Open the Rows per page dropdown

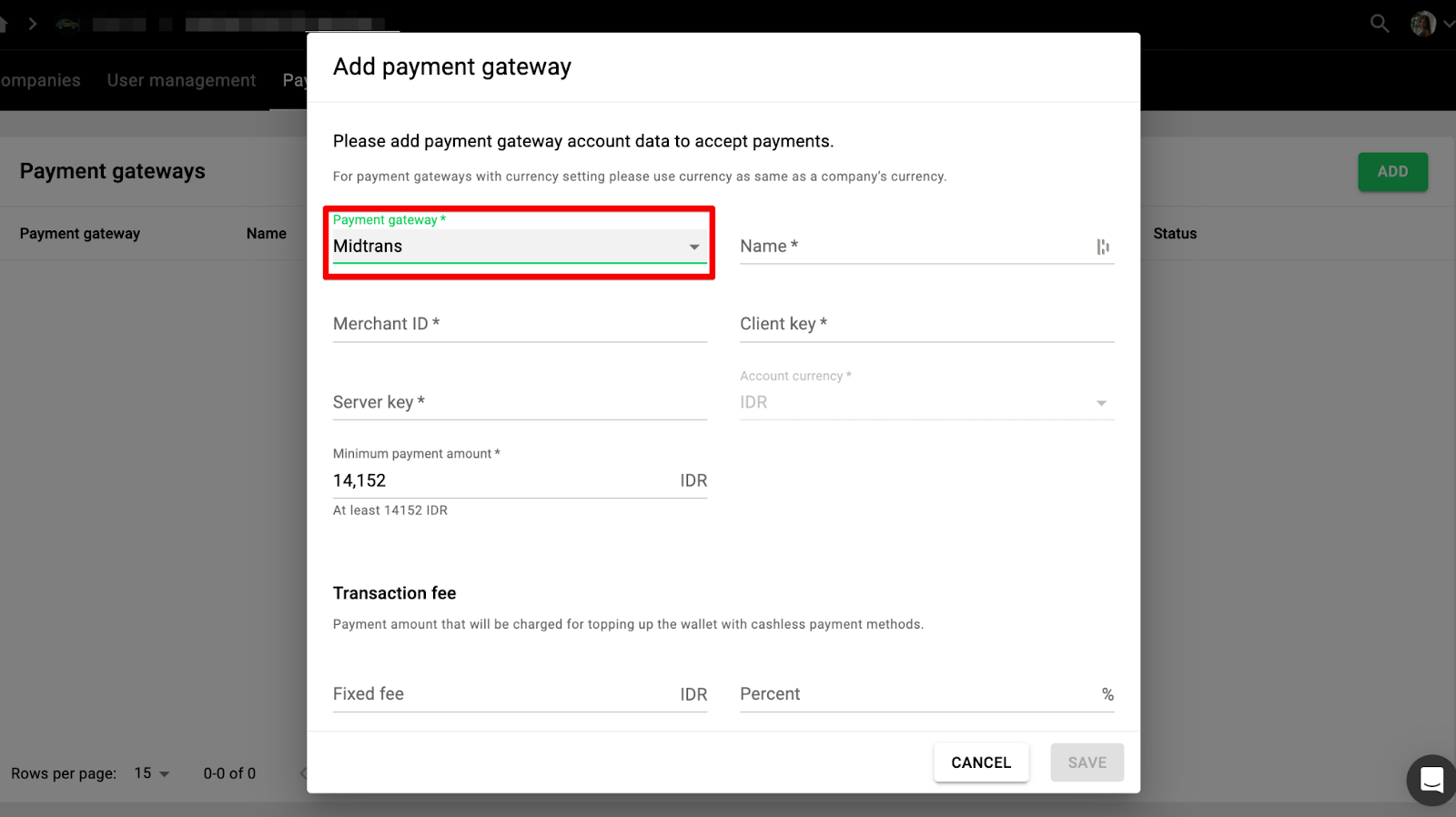[152, 773]
